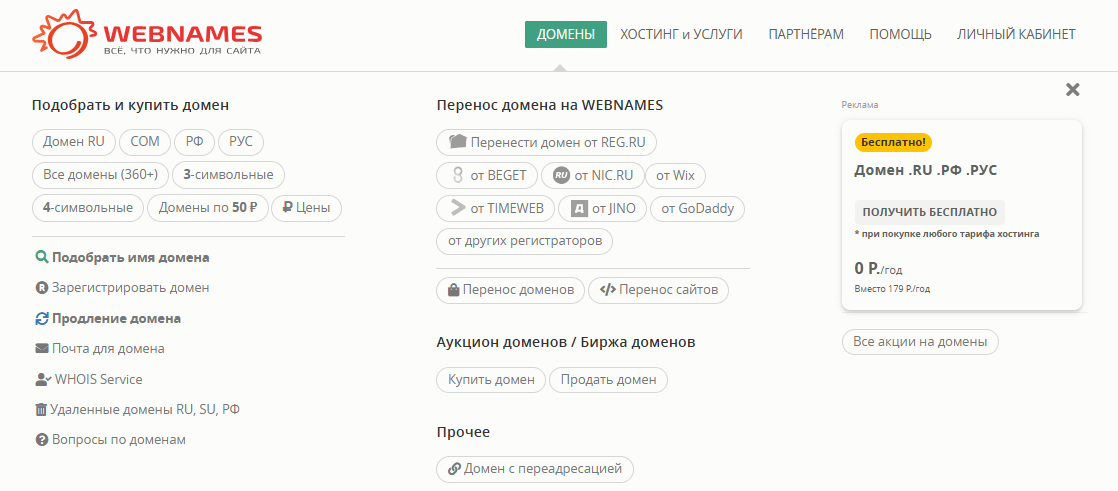This screenshot has height=491, width=1118.
Task: Choose 3-символьные domains
Action: pyautogui.click(x=228, y=175)
